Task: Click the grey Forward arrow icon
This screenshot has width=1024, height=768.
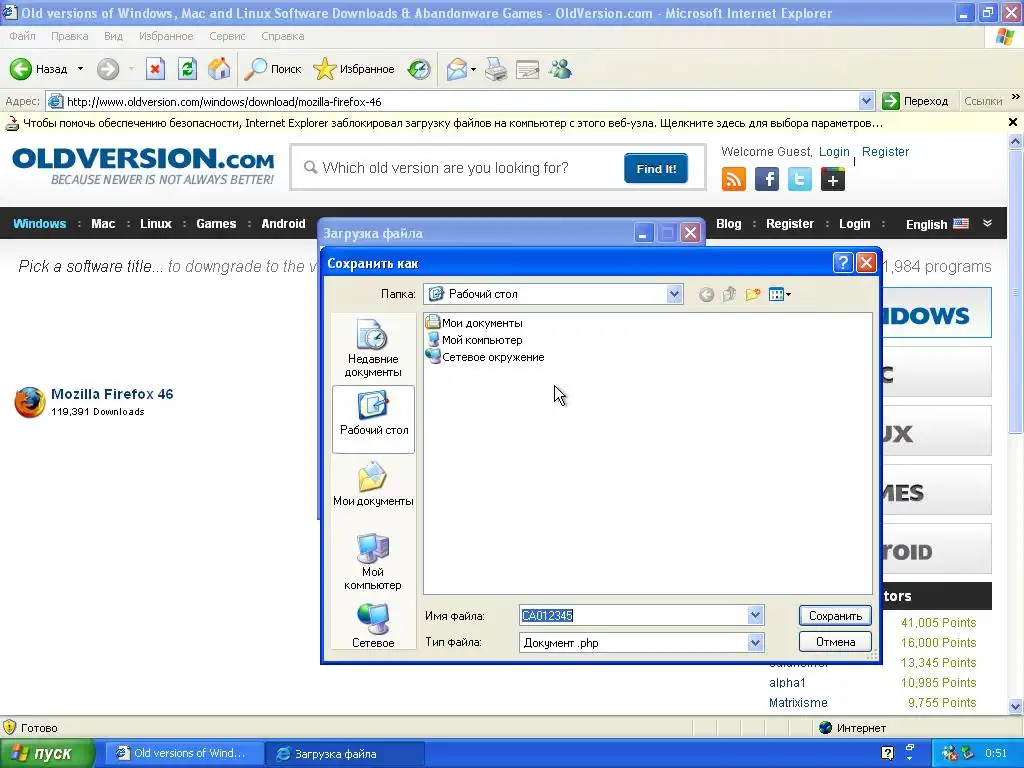Action: (x=108, y=69)
